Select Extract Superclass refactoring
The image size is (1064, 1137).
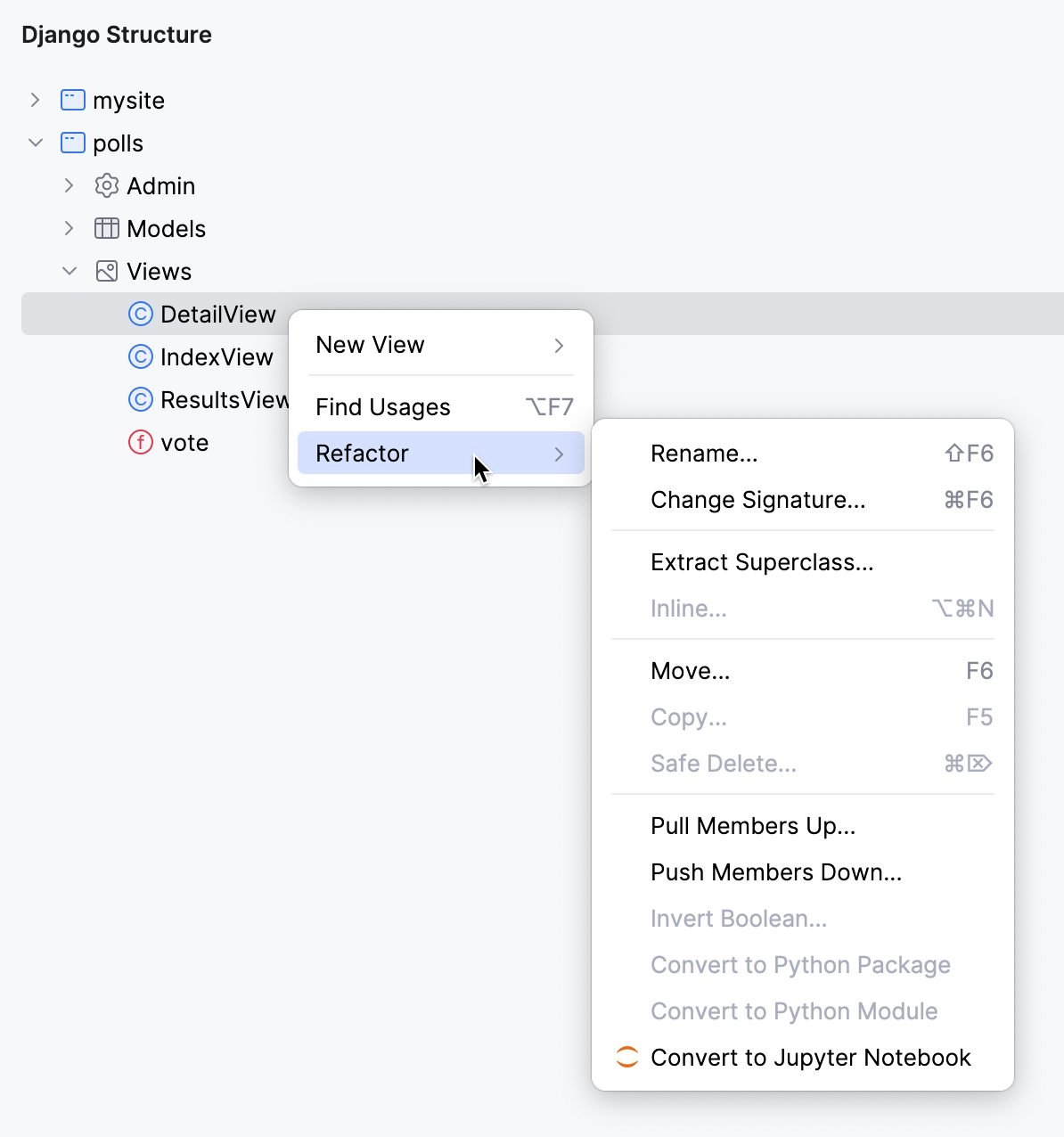tap(762, 562)
